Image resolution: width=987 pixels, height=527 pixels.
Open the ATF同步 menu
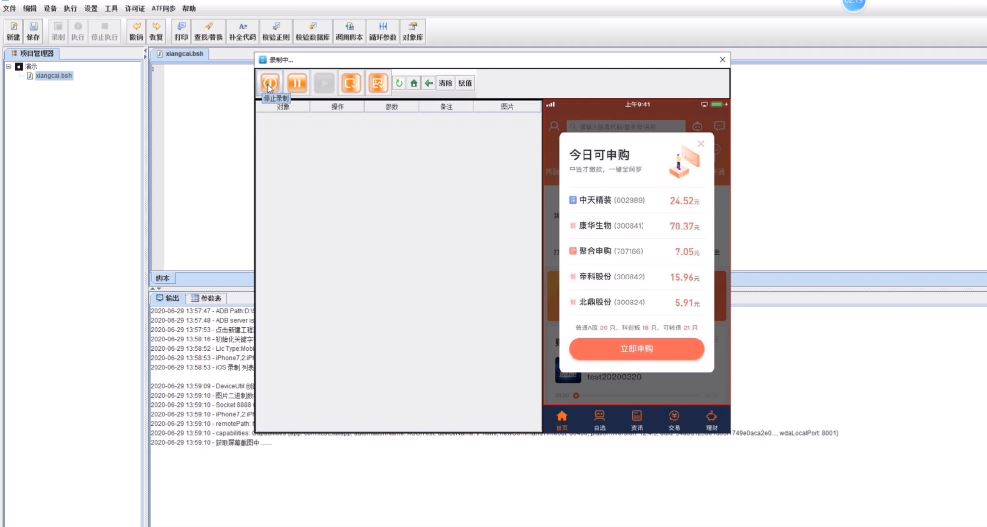point(164,8)
